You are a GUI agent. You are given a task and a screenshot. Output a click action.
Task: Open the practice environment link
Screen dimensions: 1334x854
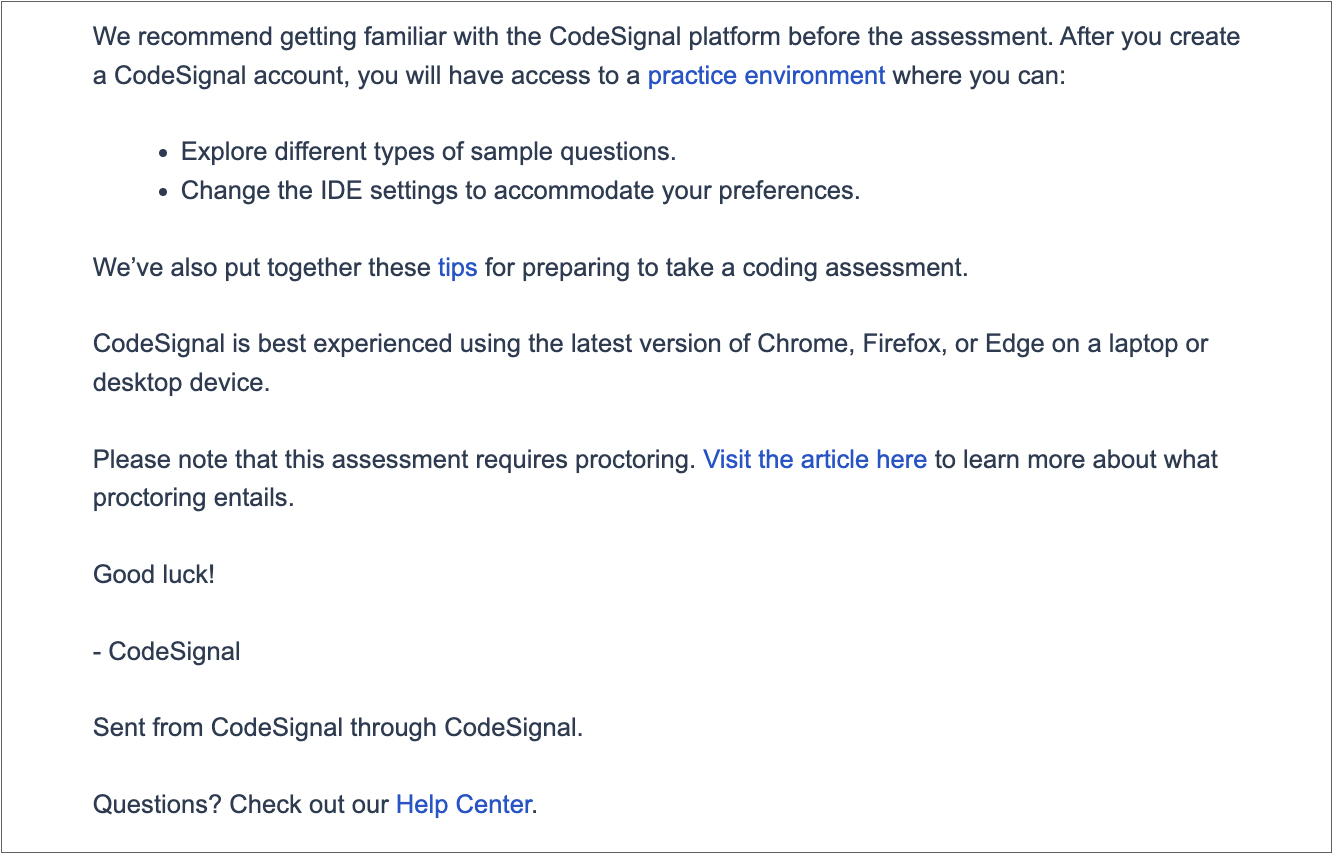(x=766, y=76)
